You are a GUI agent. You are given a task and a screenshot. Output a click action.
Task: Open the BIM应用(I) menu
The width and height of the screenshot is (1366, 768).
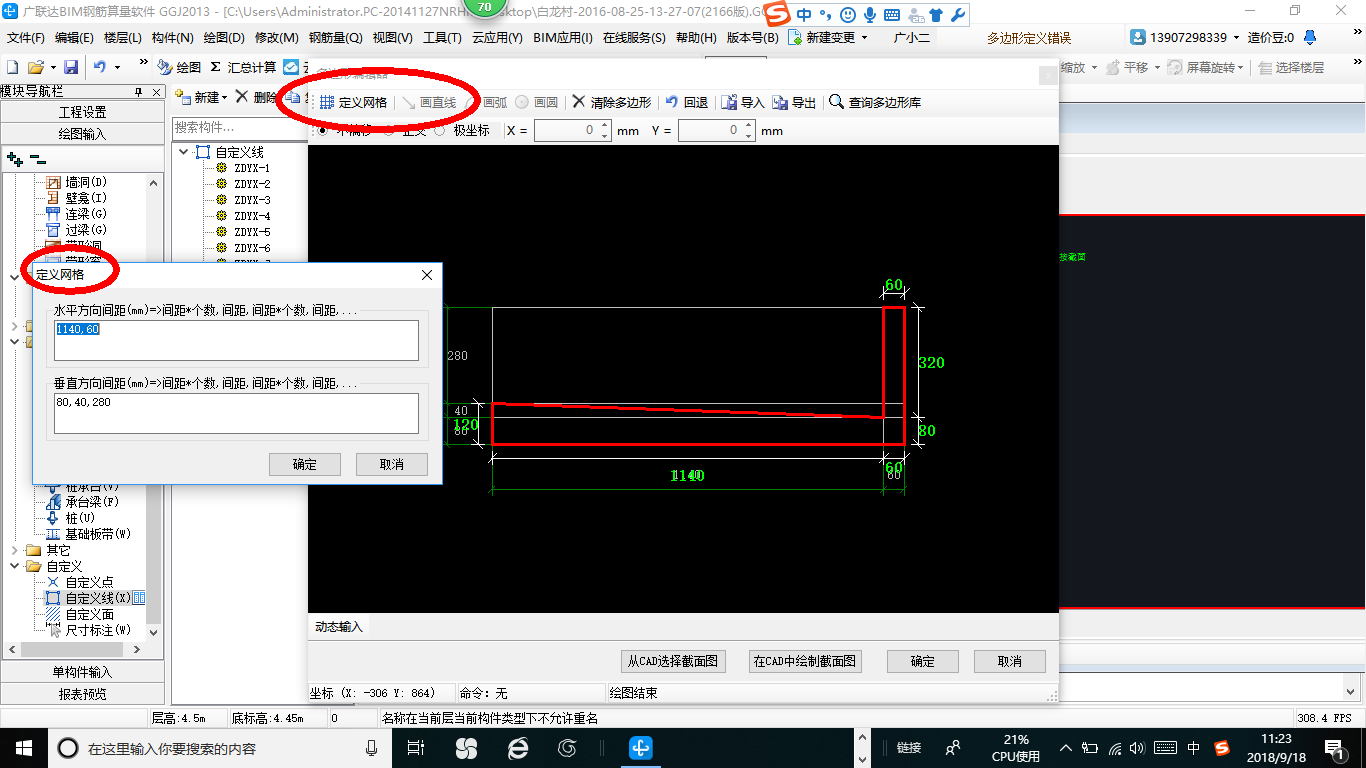click(x=563, y=38)
